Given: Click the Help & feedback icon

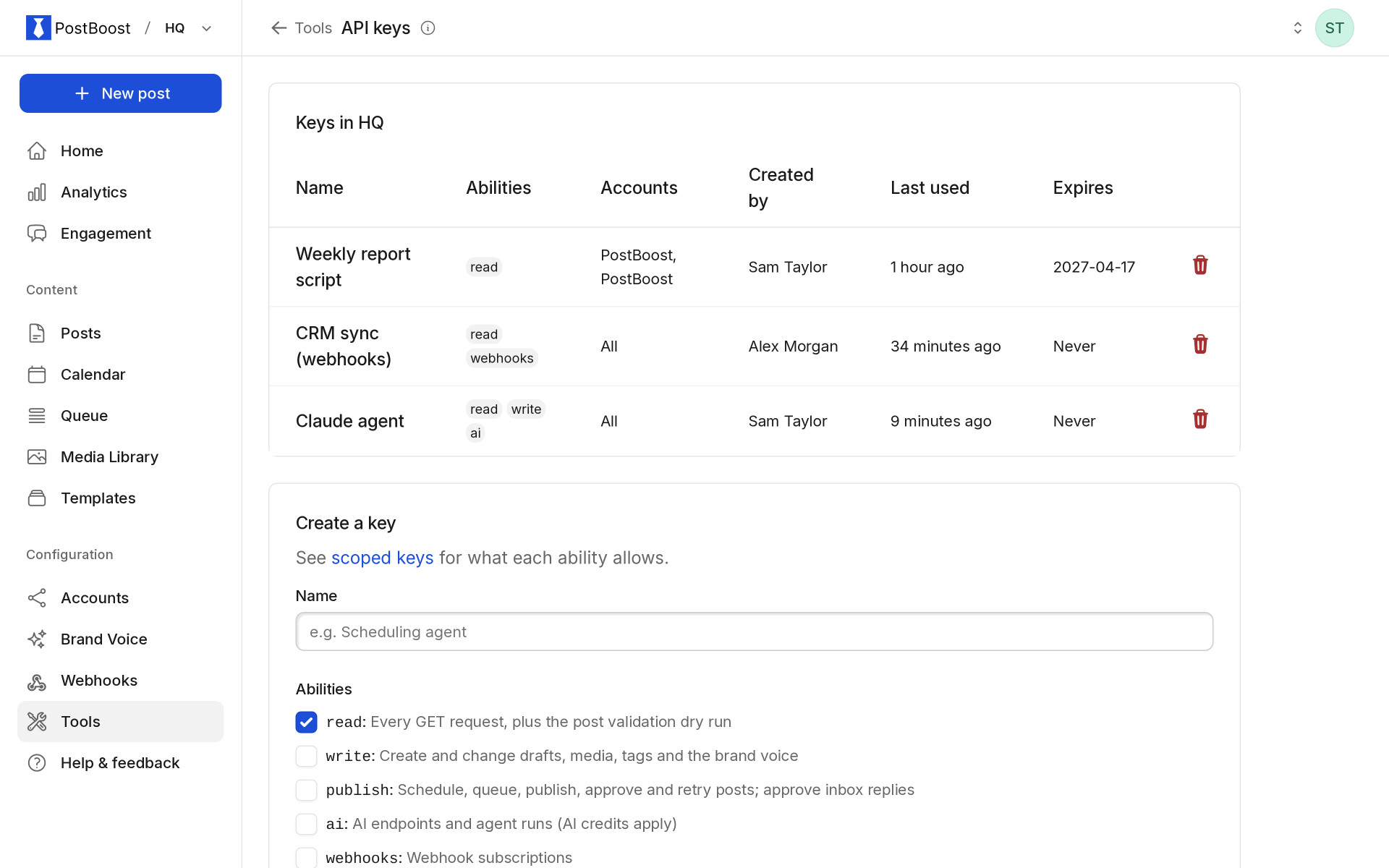Looking at the screenshot, I should click(x=37, y=762).
